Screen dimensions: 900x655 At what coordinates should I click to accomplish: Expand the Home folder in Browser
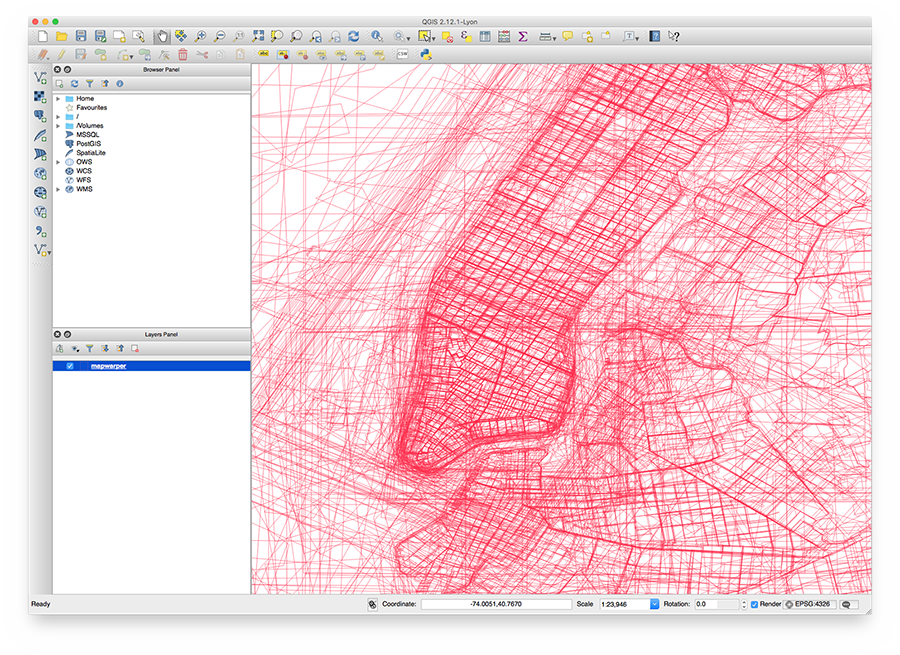pos(58,99)
